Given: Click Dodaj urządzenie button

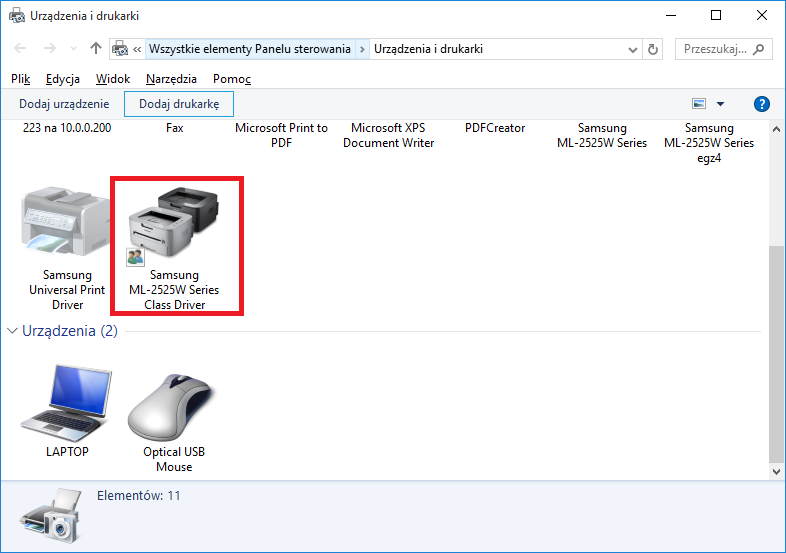Looking at the screenshot, I should point(64,104).
